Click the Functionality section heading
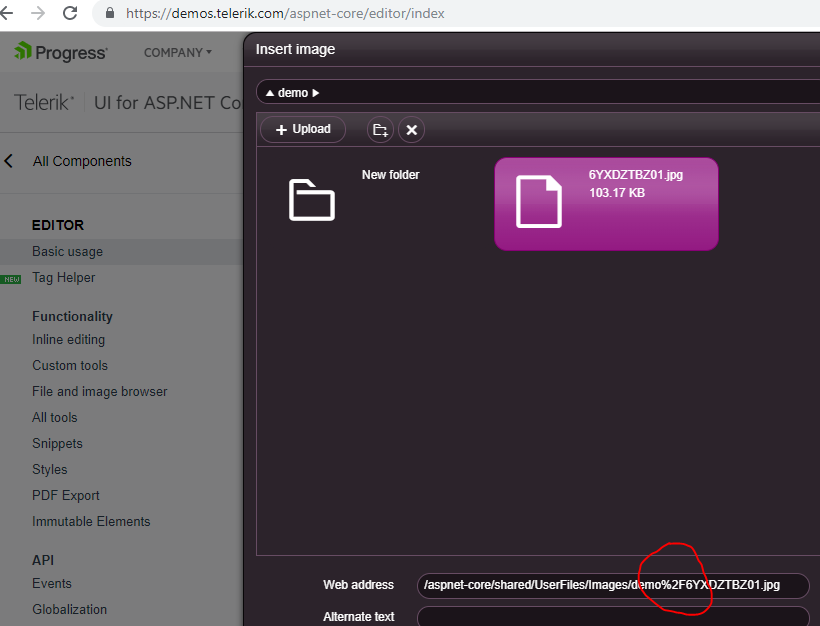Viewport: 820px width, 626px height. (x=72, y=316)
